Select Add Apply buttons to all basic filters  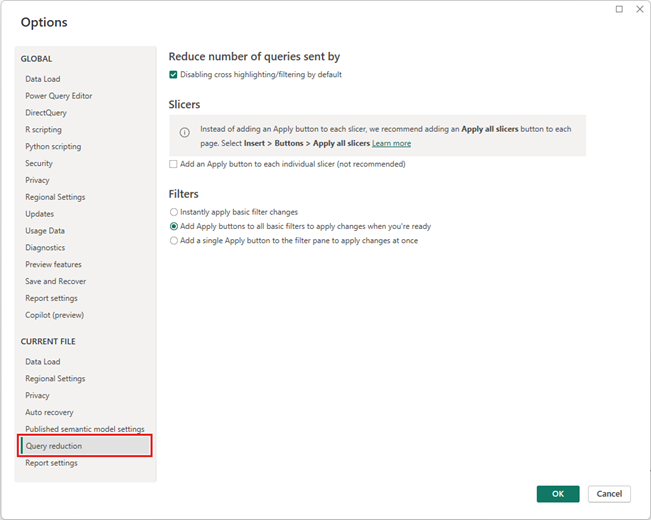coord(174,226)
